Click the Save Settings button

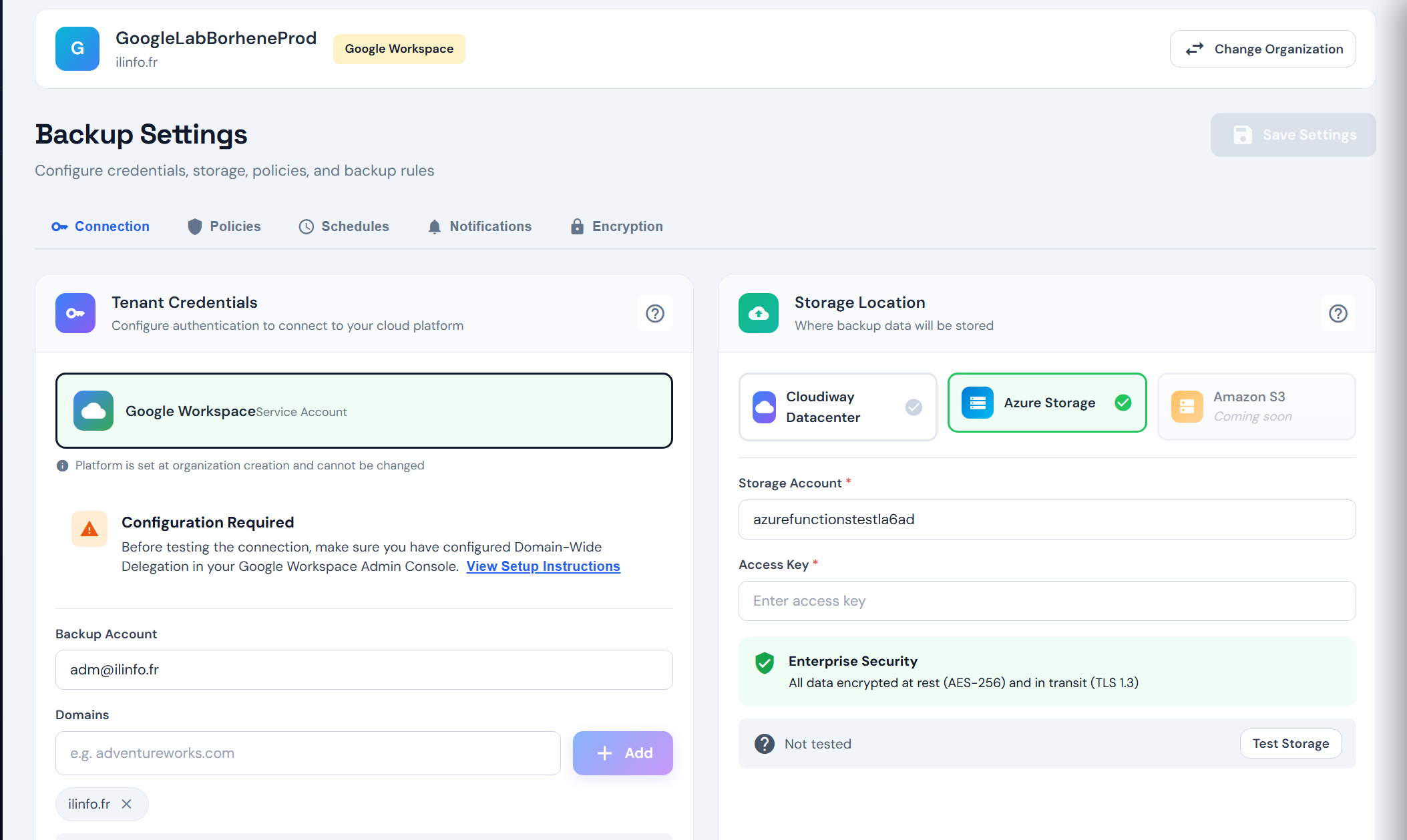[x=1293, y=135]
